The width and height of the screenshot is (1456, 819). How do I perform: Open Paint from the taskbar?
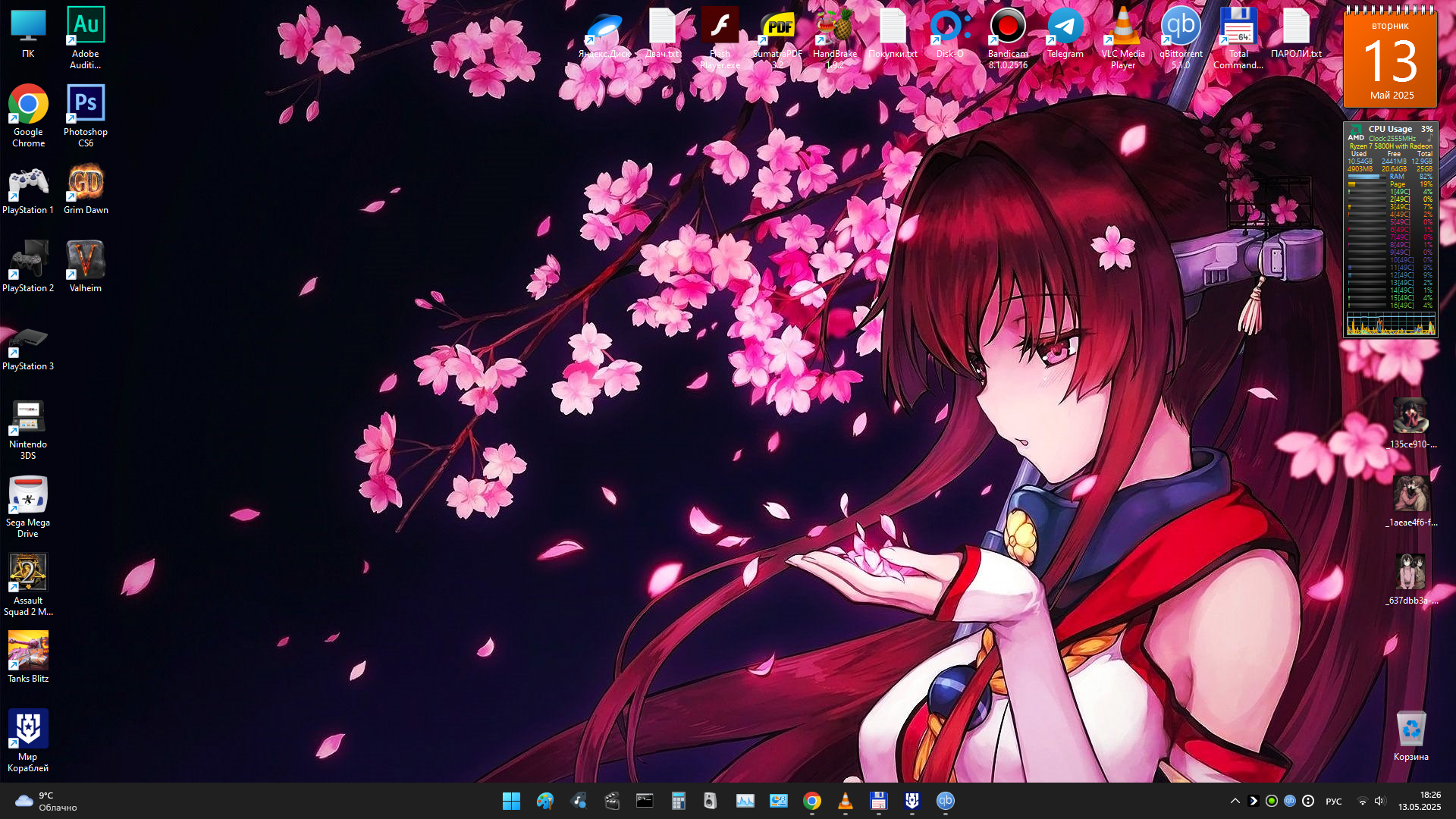coord(544,801)
